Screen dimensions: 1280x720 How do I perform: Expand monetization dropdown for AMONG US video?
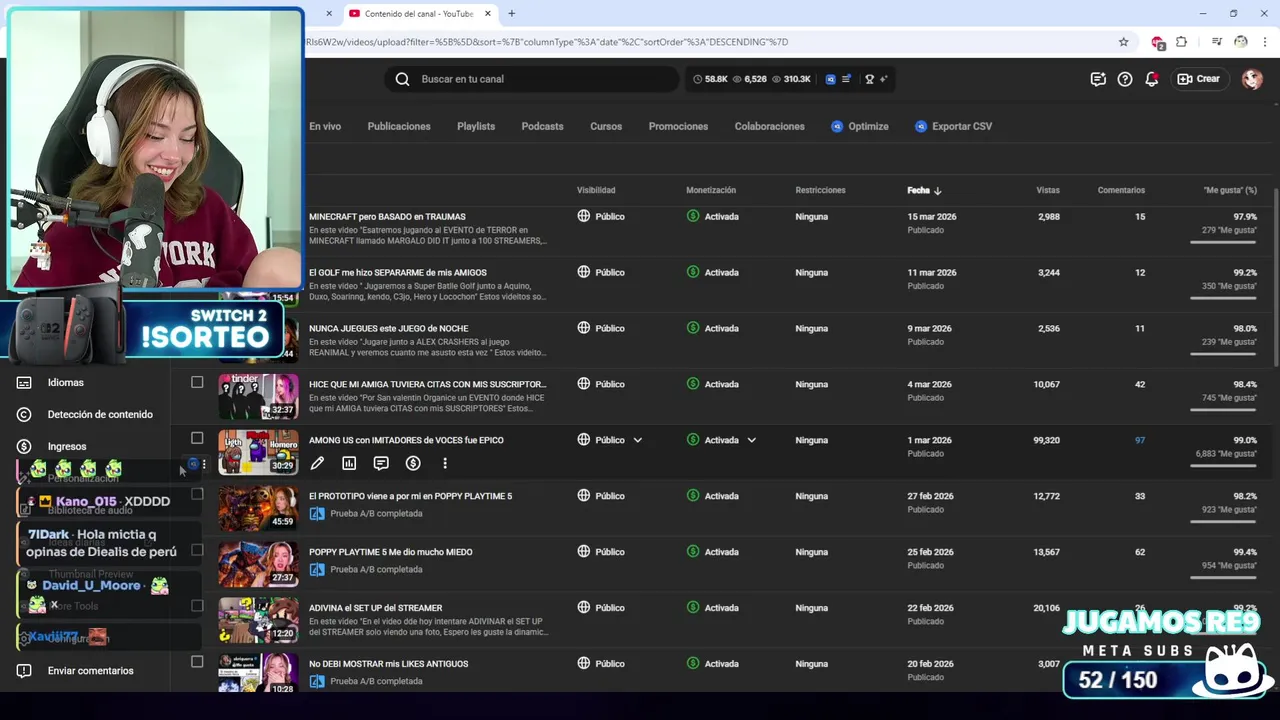pyautogui.click(x=752, y=440)
